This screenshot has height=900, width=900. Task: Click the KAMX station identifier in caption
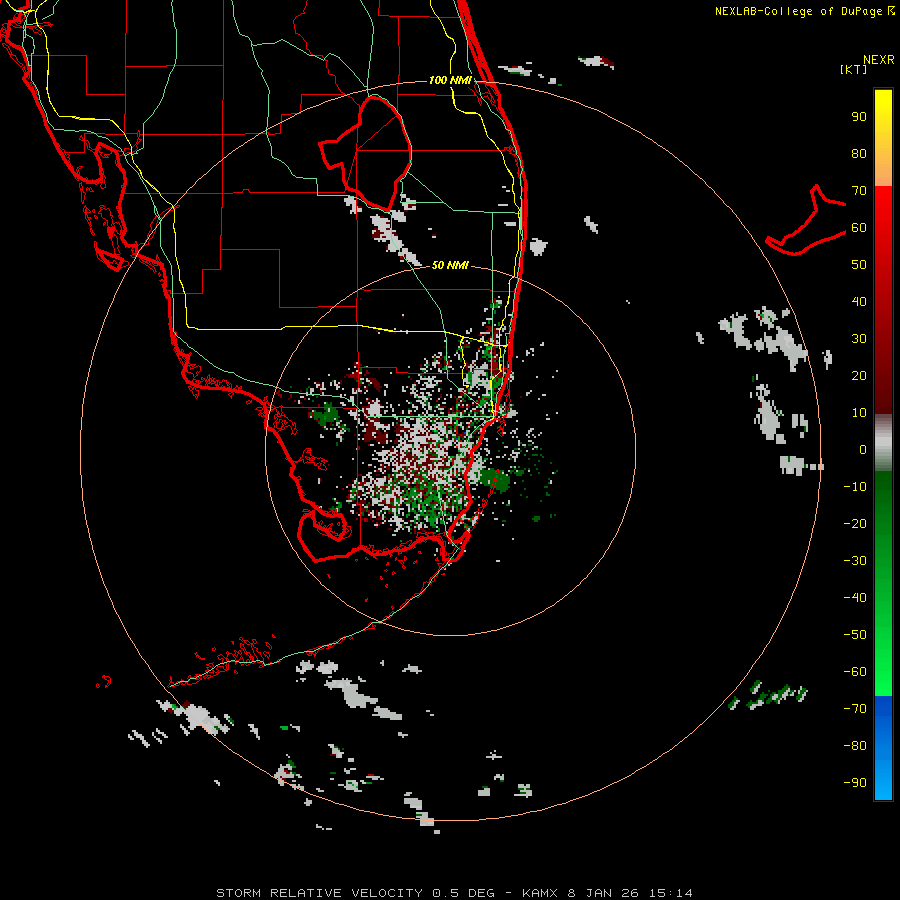(x=540, y=893)
